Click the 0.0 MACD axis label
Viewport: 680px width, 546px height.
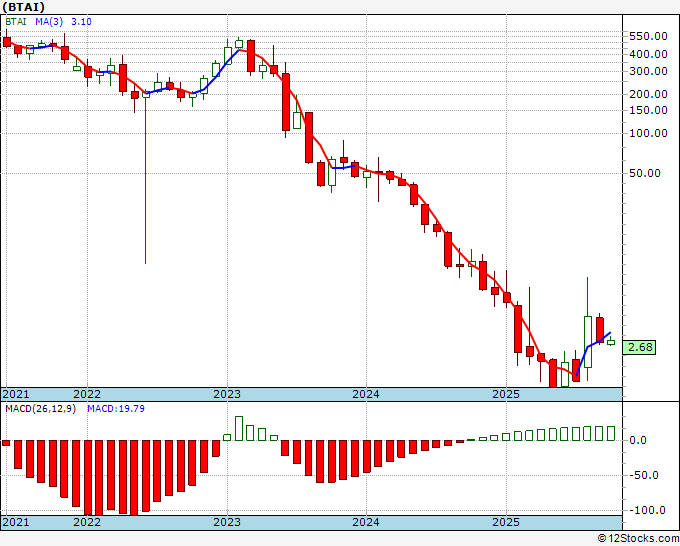click(638, 441)
